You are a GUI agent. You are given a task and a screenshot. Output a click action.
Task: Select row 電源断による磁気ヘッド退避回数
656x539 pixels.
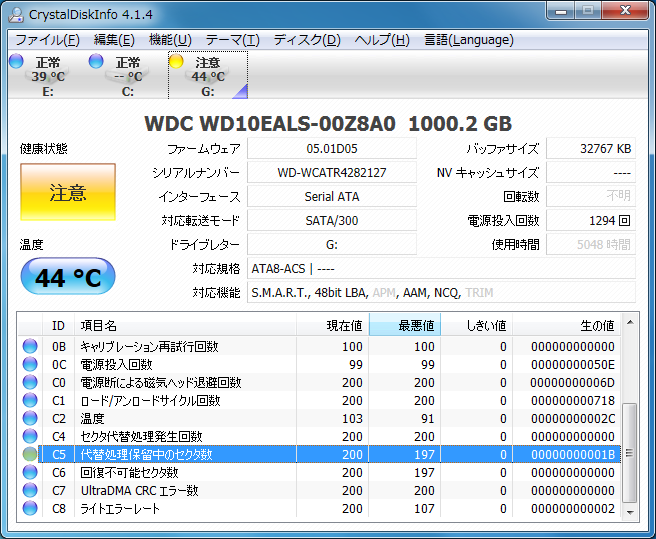point(319,382)
